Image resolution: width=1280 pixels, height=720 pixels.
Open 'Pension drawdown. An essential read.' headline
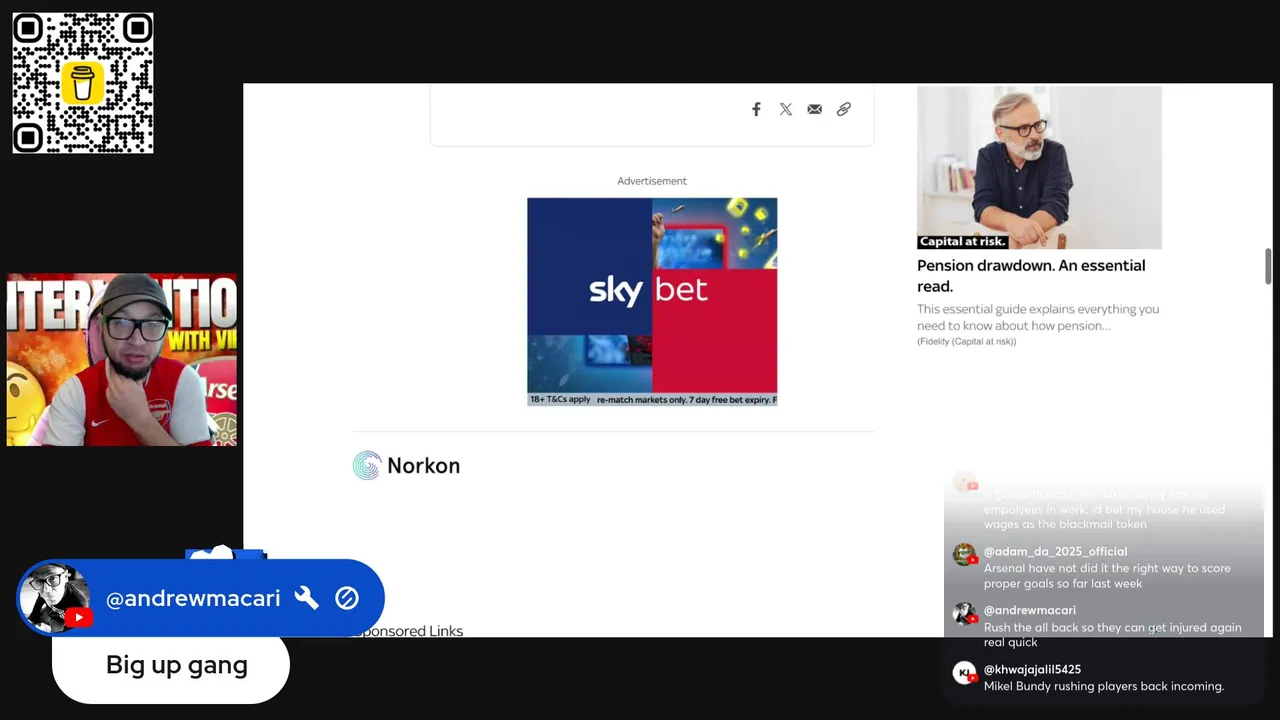[1031, 276]
